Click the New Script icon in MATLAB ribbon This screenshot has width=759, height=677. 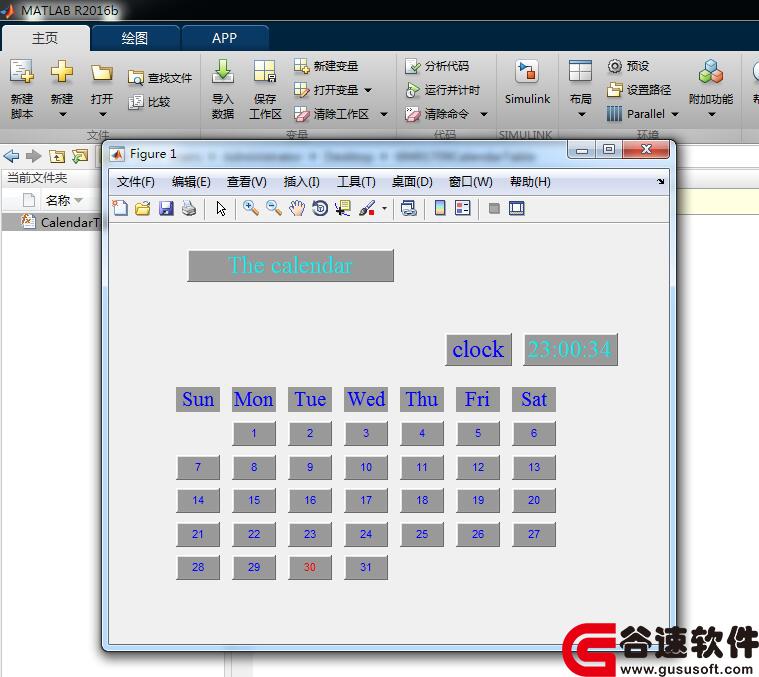pyautogui.click(x=22, y=72)
